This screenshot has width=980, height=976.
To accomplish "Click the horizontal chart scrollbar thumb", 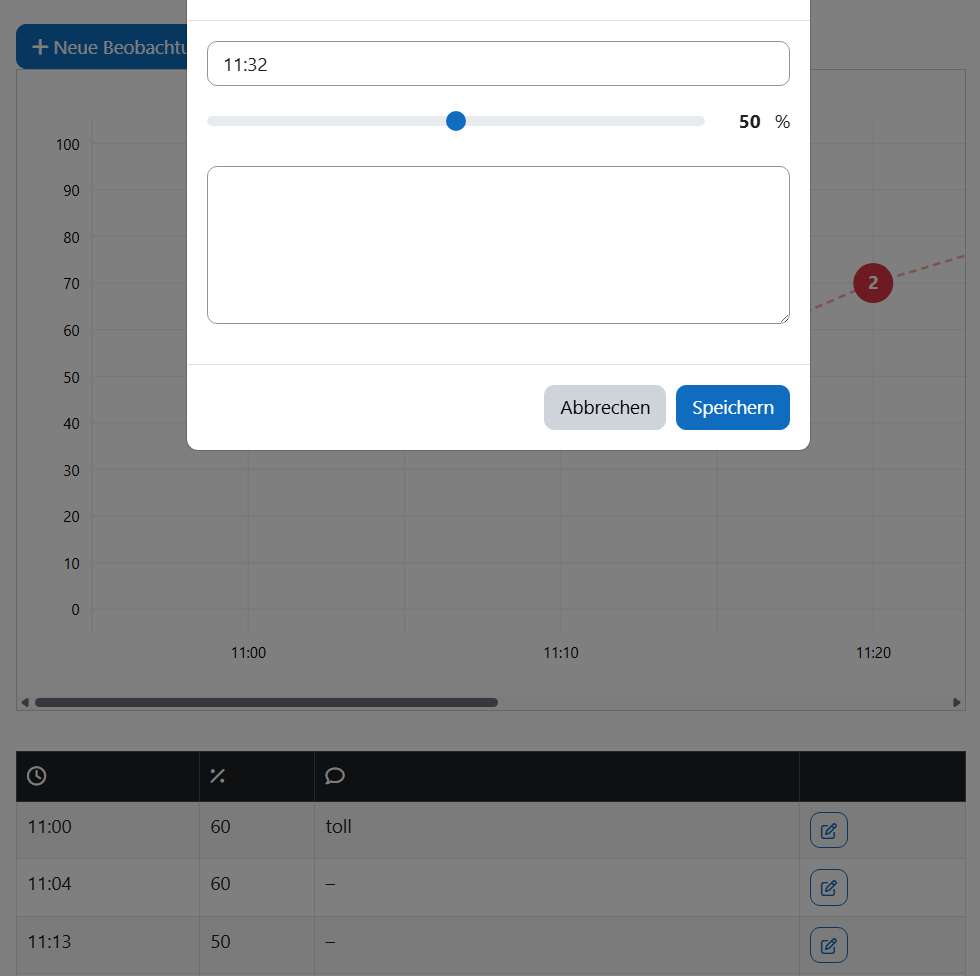I will pyautogui.click(x=266, y=702).
